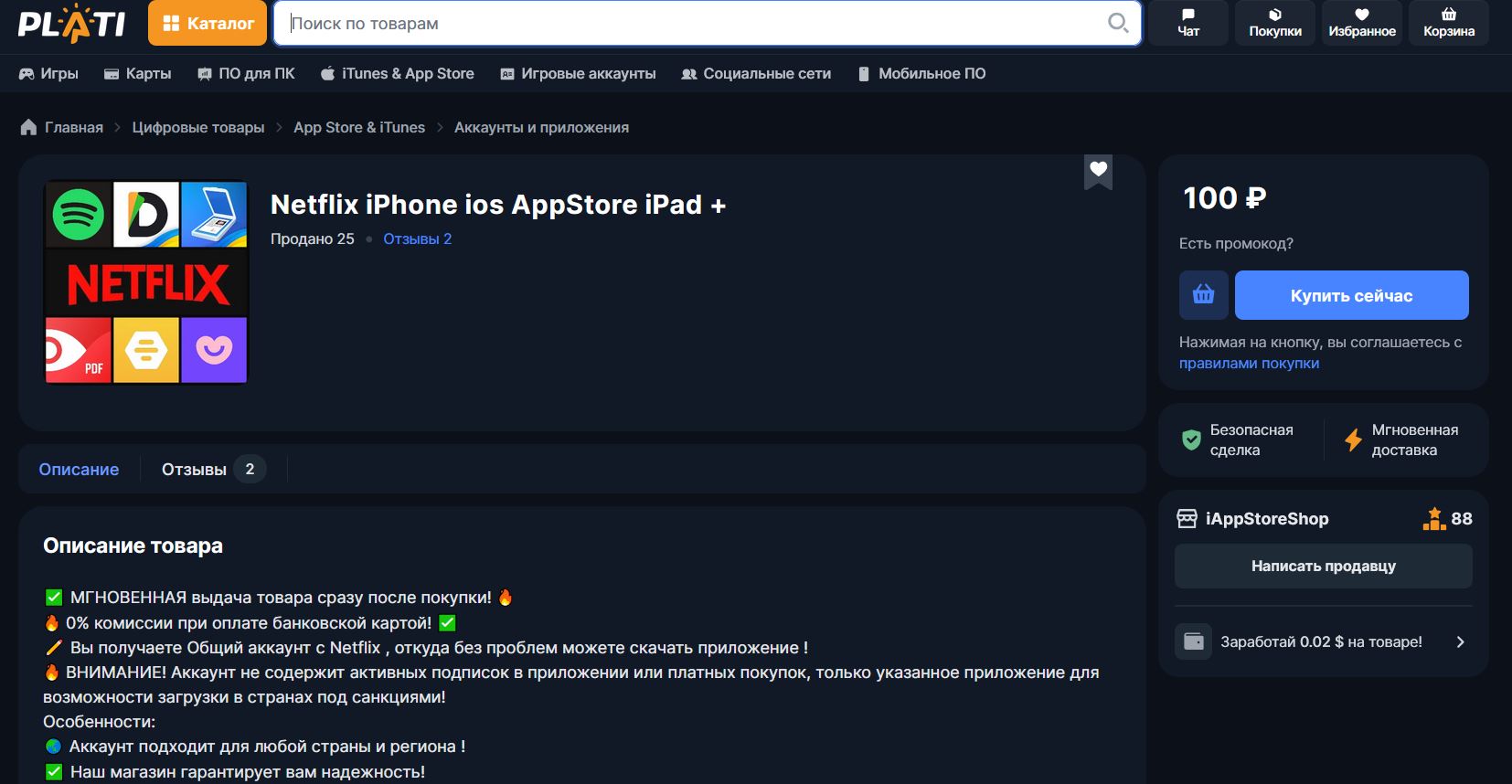Go to iTunes & App Store category
Image resolution: width=1512 pixels, height=784 pixels.
(x=398, y=73)
